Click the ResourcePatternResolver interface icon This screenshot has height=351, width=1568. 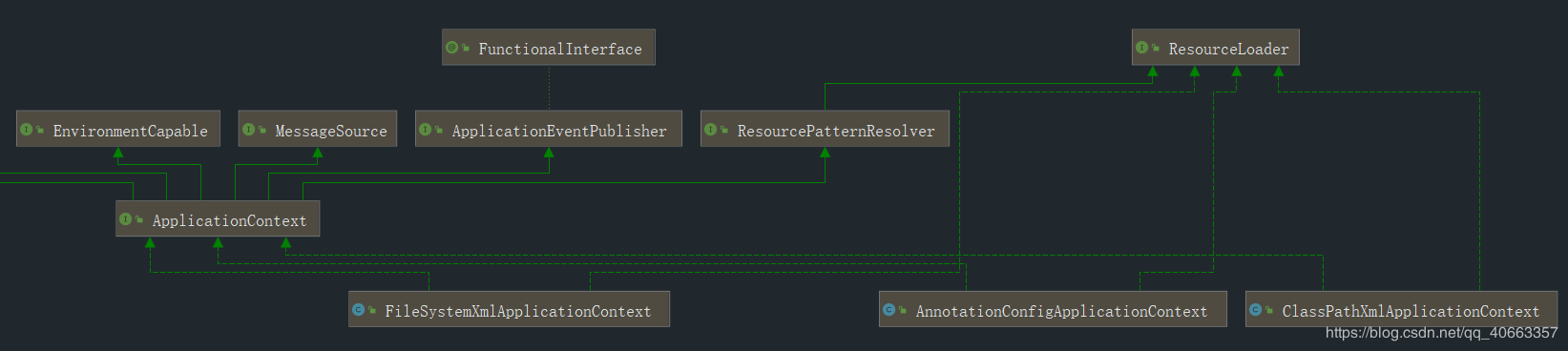click(711, 130)
